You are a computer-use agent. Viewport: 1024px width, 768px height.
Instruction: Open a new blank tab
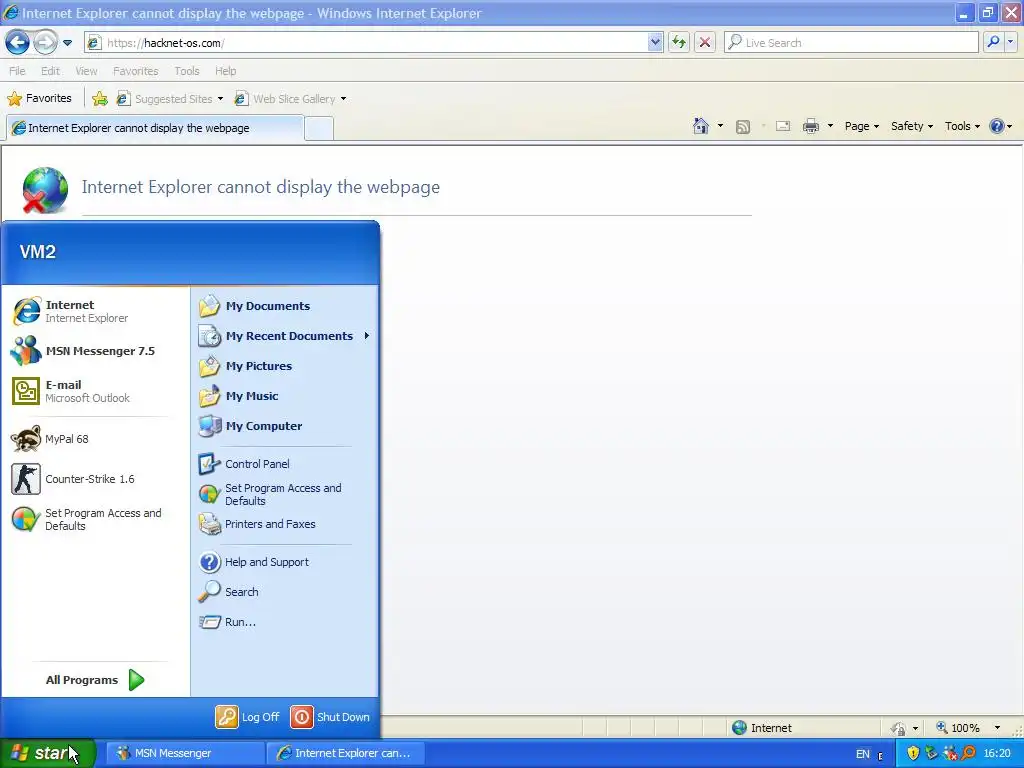pyautogui.click(x=319, y=129)
